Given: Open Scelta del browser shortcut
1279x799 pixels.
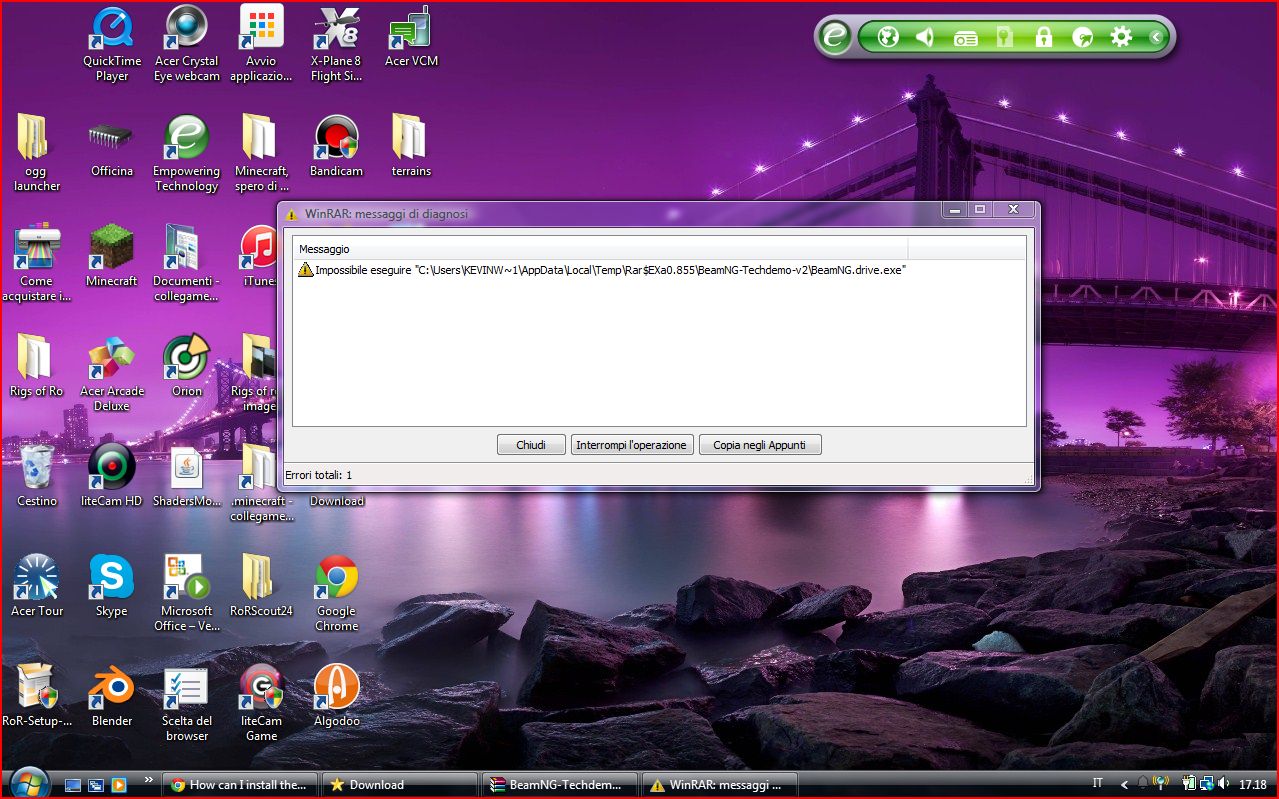Looking at the screenshot, I should (187, 703).
